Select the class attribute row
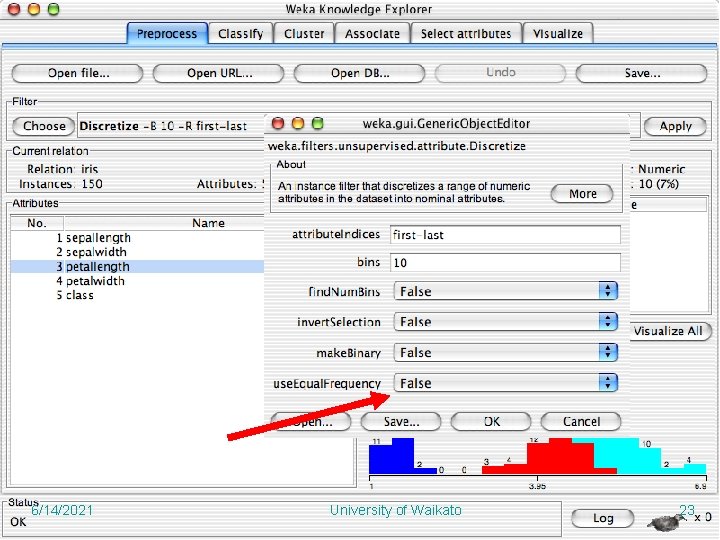 click(137, 295)
